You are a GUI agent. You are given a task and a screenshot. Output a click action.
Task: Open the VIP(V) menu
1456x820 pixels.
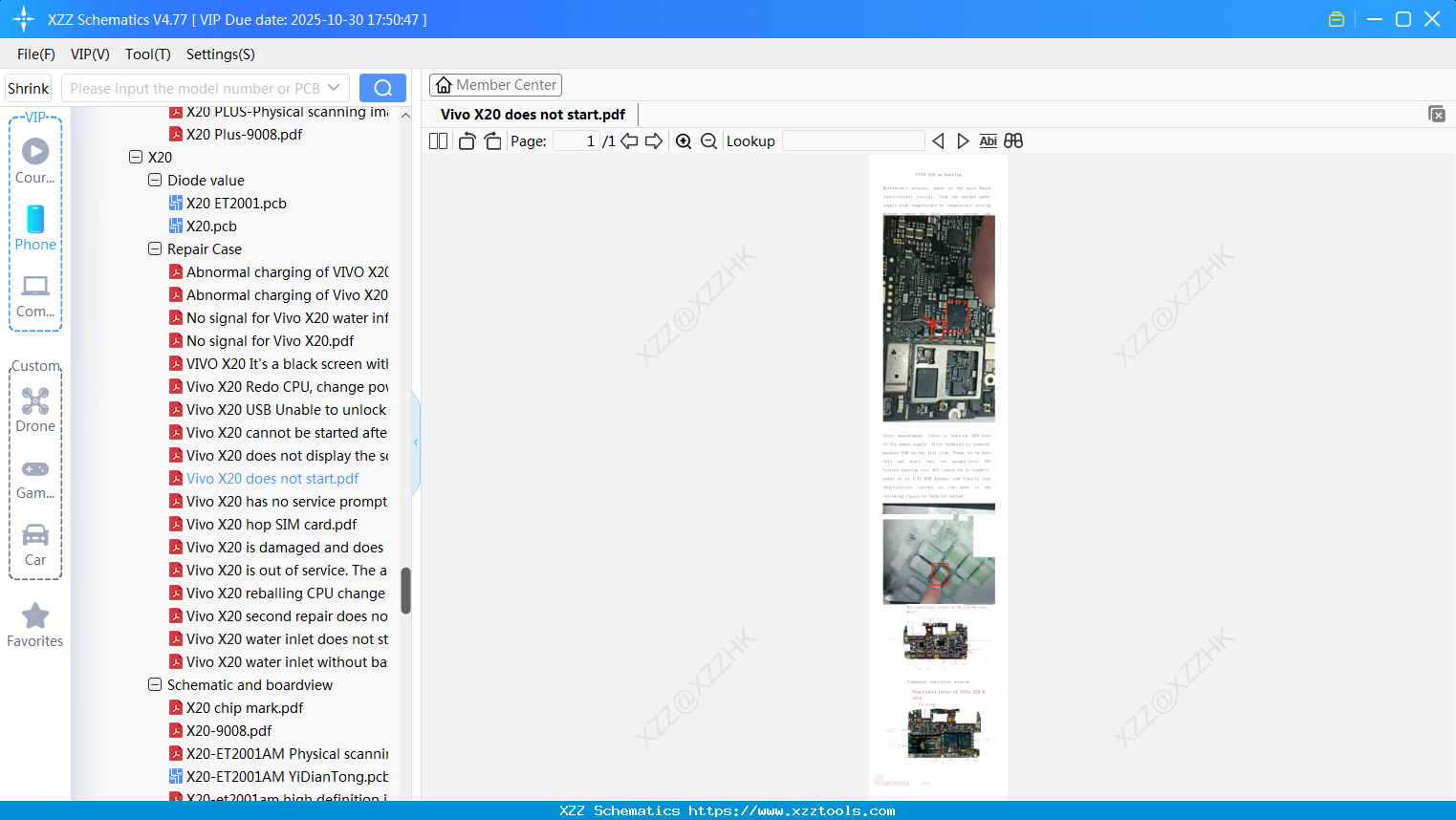point(90,54)
